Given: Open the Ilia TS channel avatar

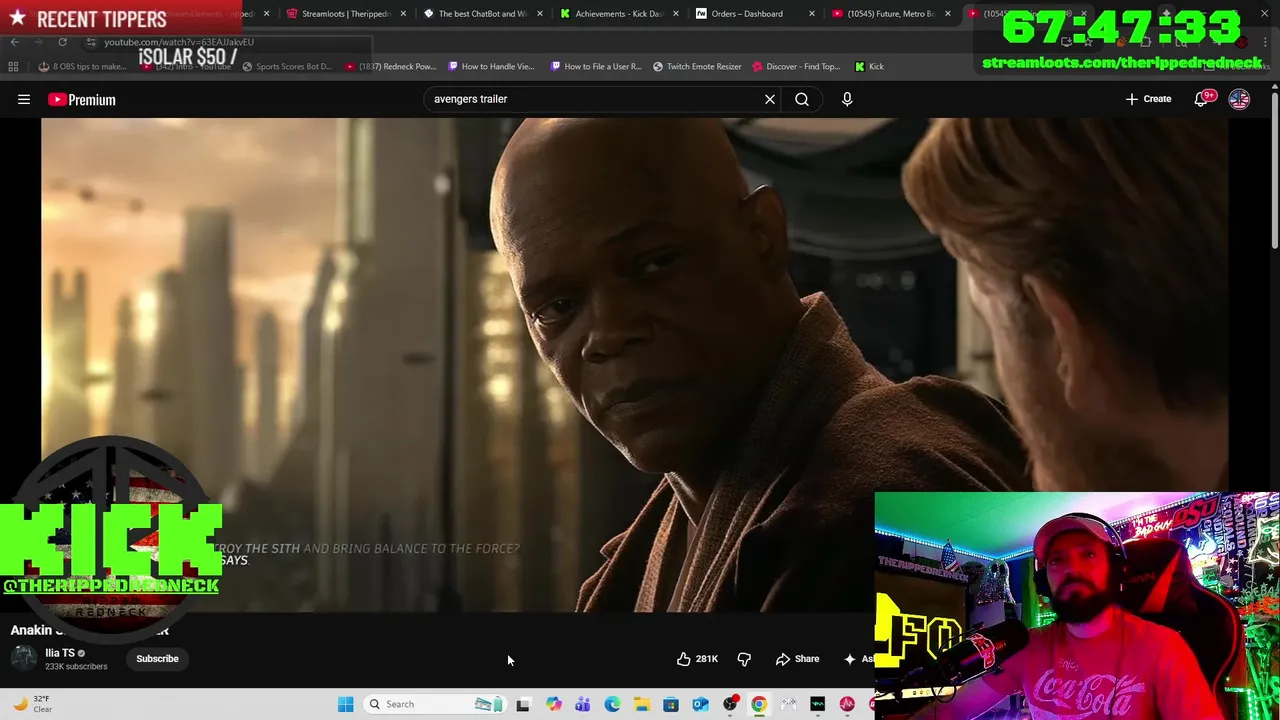Looking at the screenshot, I should coord(24,658).
